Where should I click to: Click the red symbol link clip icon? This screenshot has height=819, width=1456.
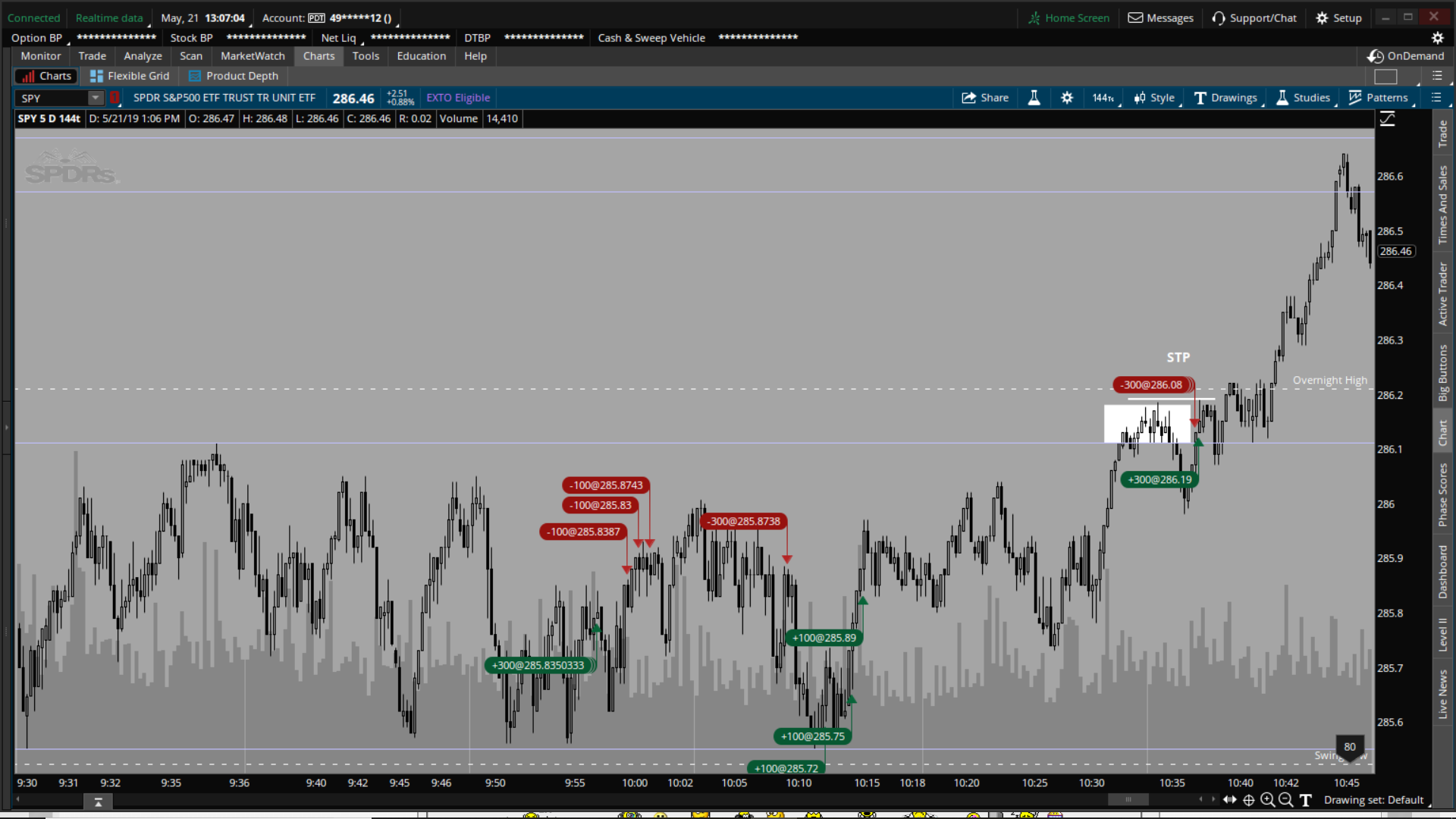[x=115, y=98]
